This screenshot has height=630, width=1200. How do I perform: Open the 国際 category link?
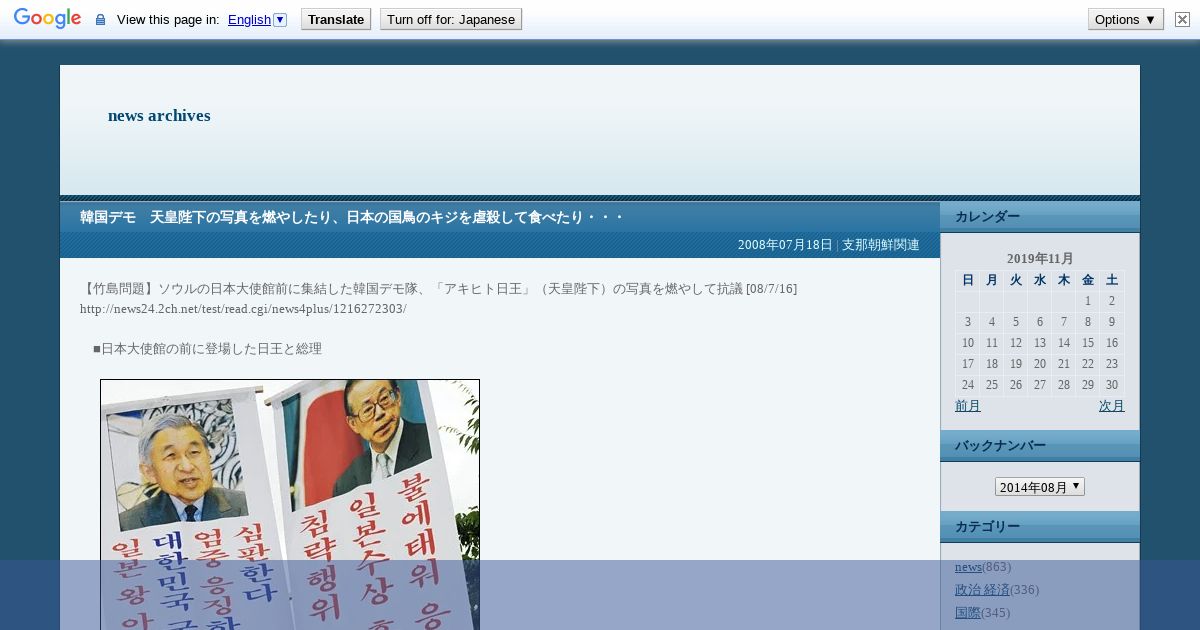(x=968, y=613)
